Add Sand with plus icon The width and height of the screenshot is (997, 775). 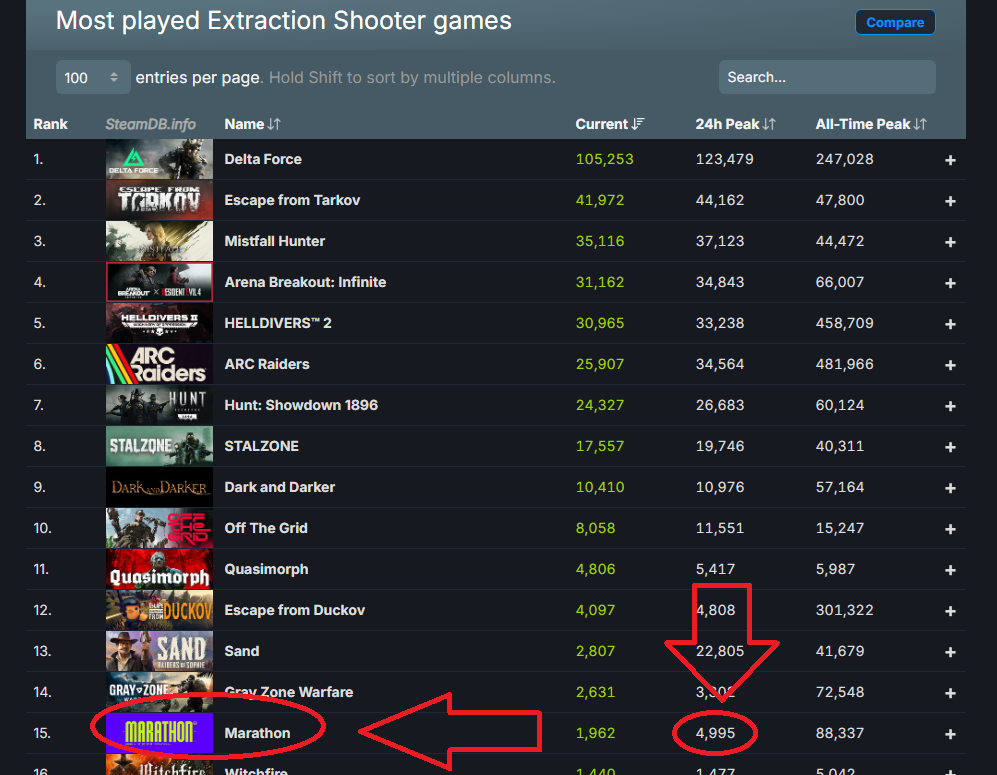(x=950, y=652)
